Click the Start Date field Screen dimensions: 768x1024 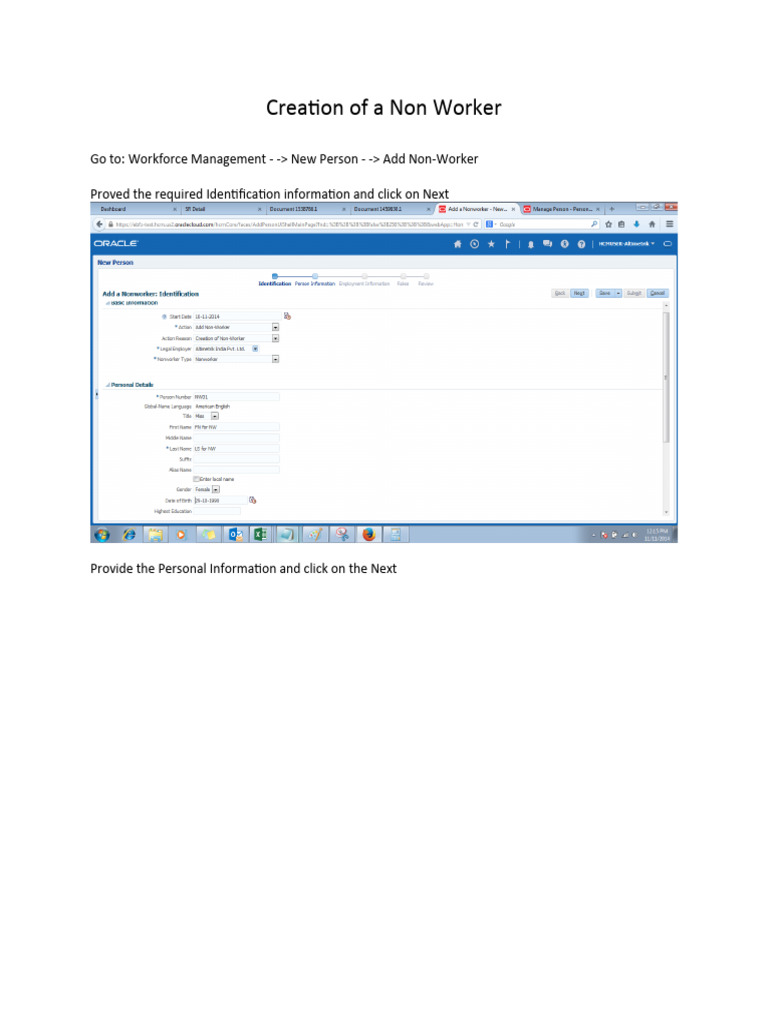click(238, 316)
